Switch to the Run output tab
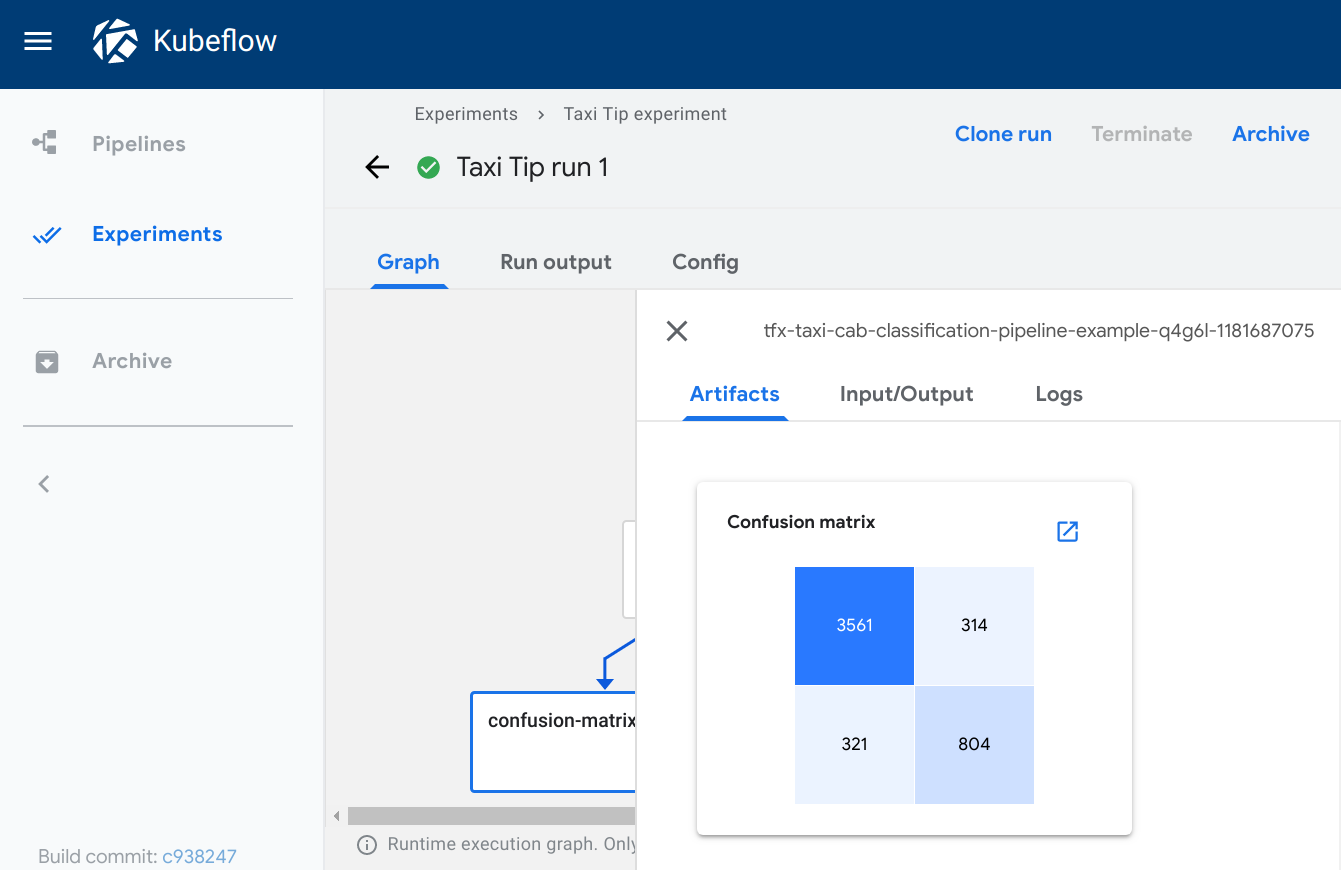 click(555, 262)
